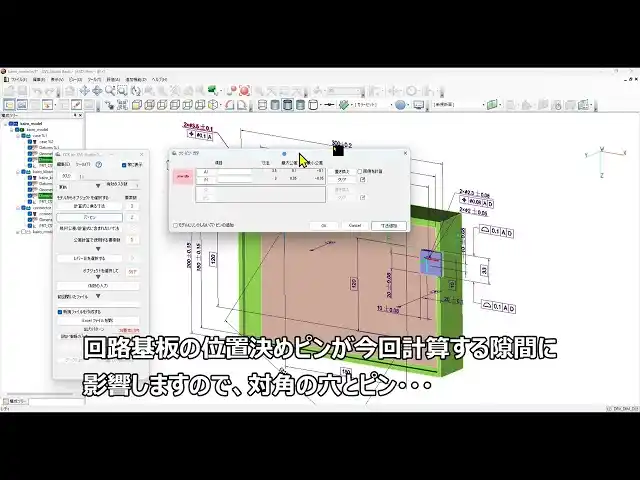Click the 穴・ピン button in small dialog
The width and height of the screenshot is (640, 480).
(x=89, y=218)
